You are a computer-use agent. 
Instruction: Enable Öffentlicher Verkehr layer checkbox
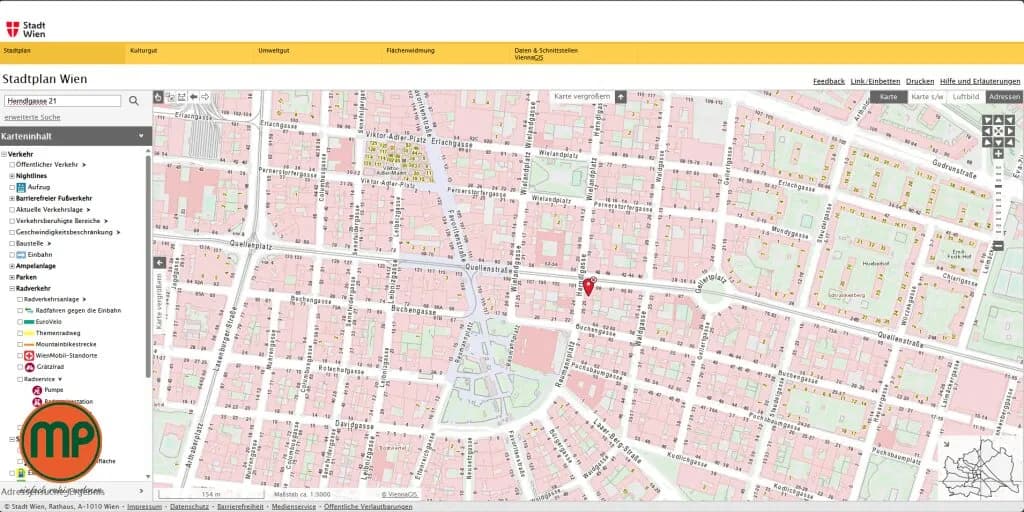(x=12, y=165)
